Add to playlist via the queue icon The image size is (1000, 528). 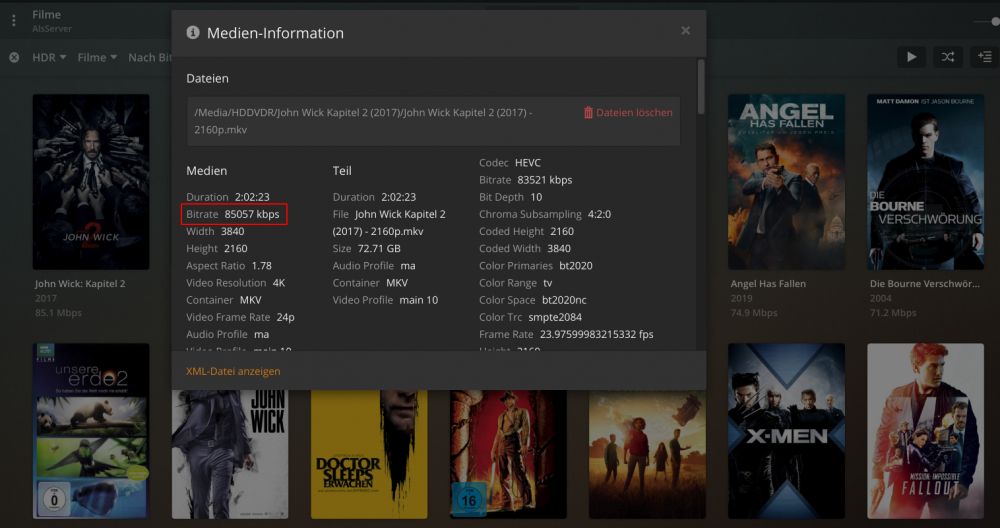tap(985, 57)
